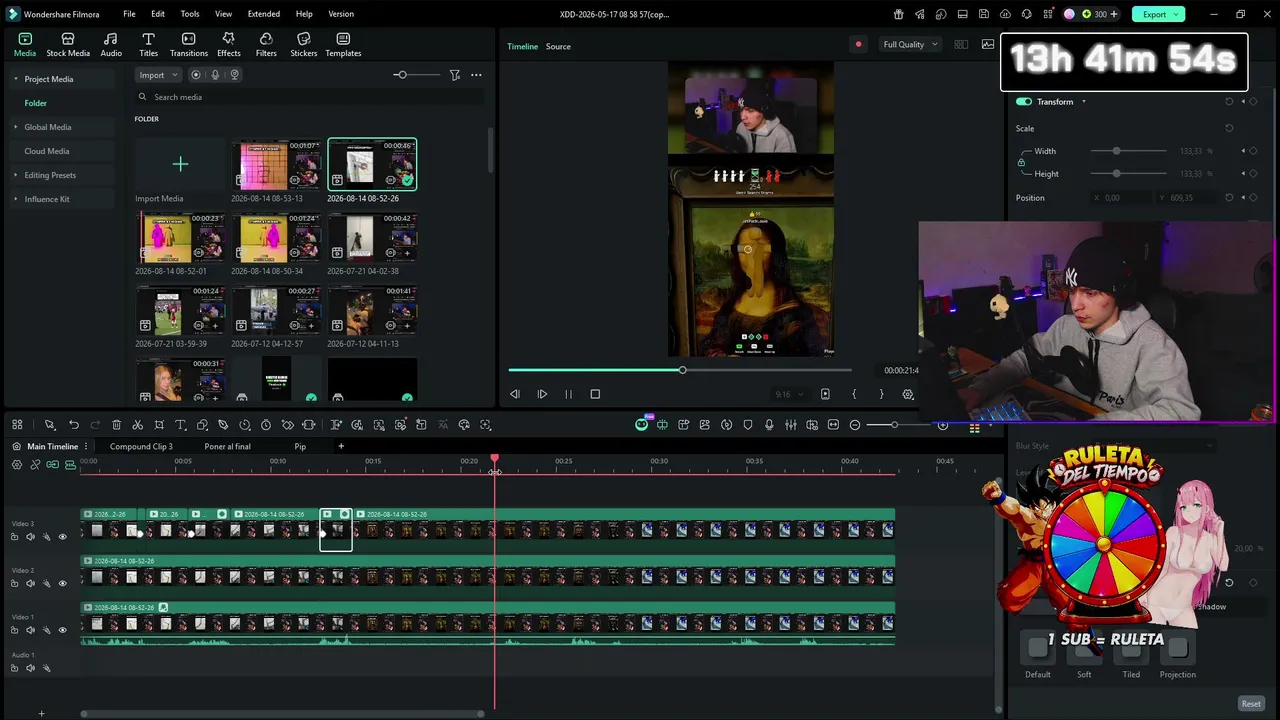Viewport: 1280px width, 720px height.
Task: Select the 2026-08-14 08-53-13 media thumbnail
Action: coord(277,164)
